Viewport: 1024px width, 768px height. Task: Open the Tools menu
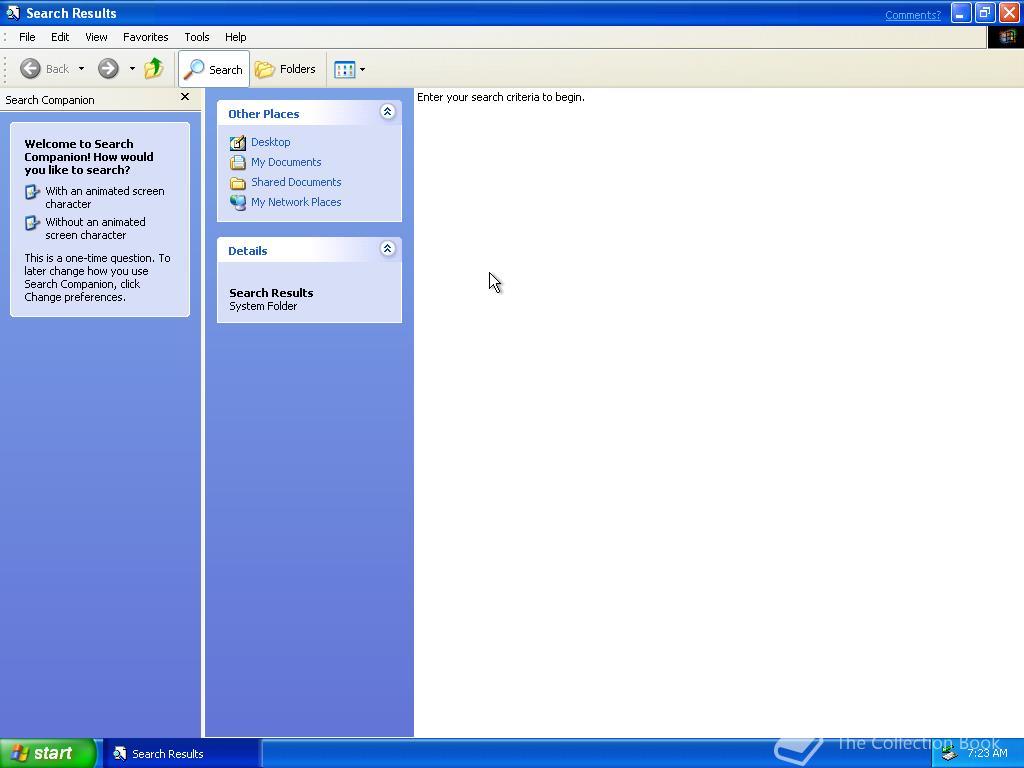click(197, 37)
